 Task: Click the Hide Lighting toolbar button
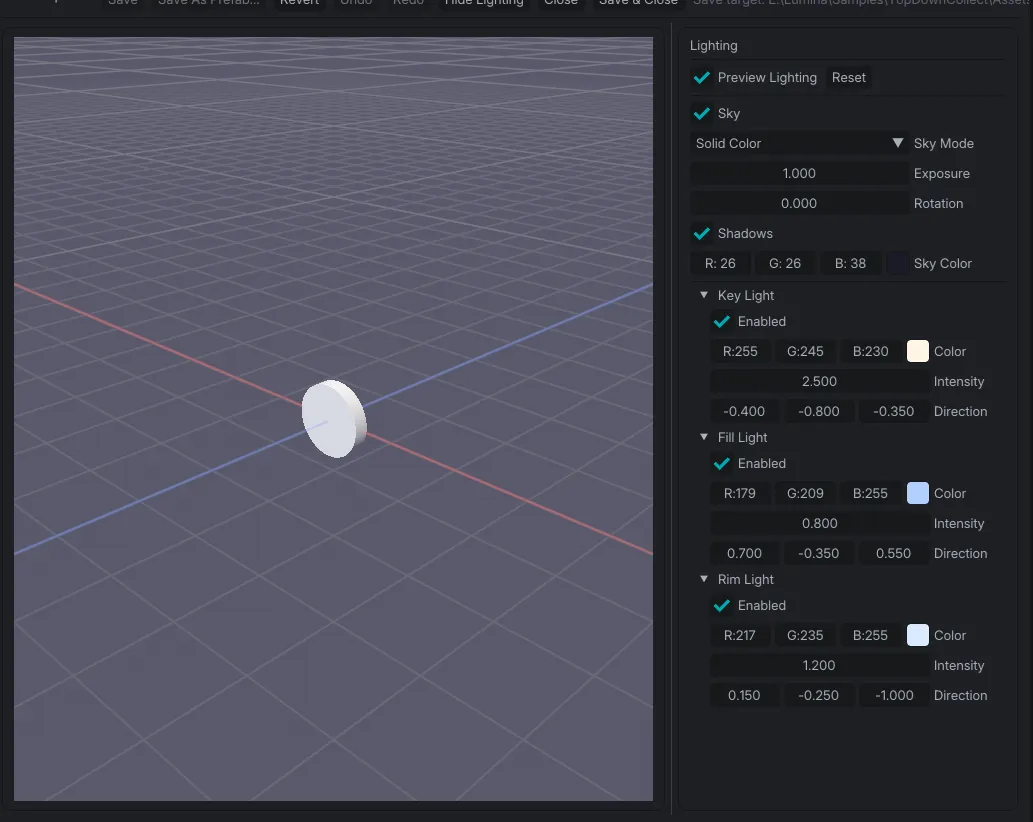[x=484, y=3]
